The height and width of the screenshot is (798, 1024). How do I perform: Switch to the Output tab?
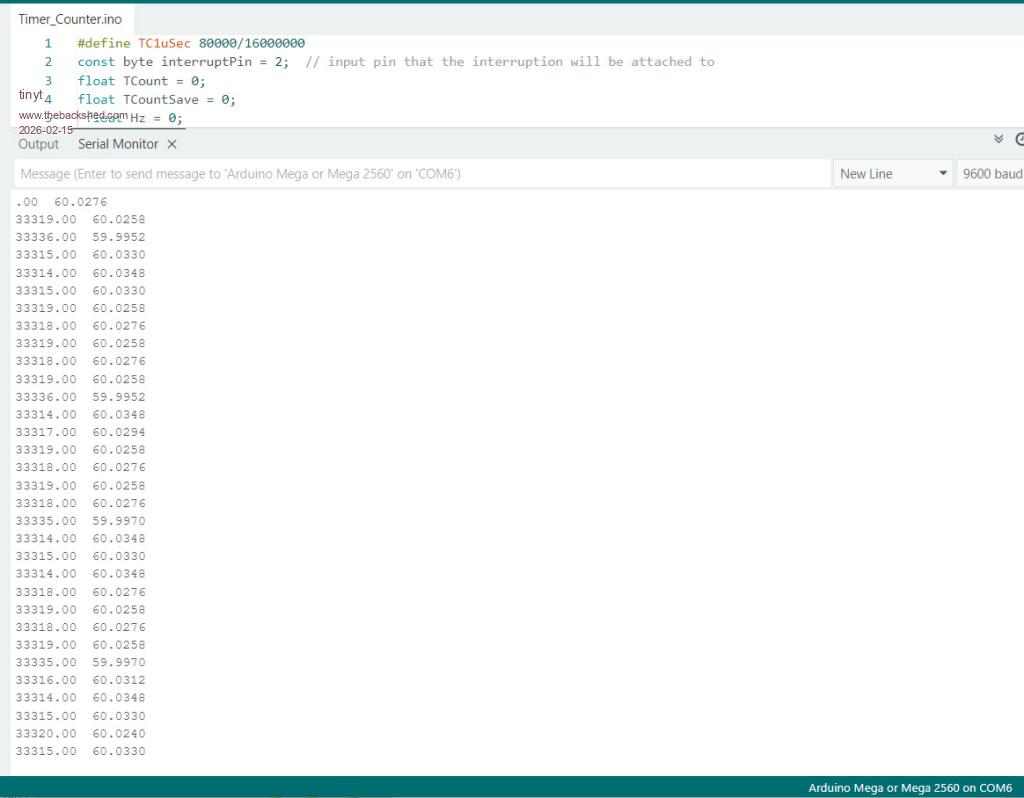coord(38,144)
